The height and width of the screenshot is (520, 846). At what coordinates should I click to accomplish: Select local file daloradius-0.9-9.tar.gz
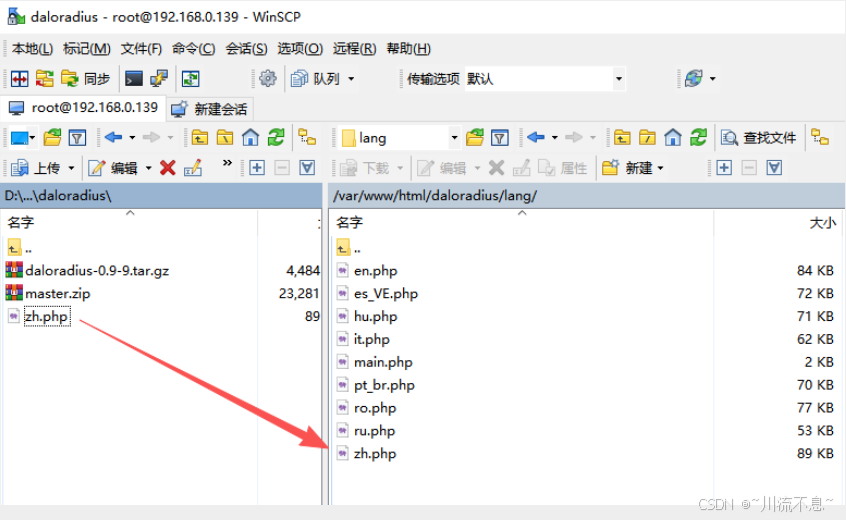(97, 270)
